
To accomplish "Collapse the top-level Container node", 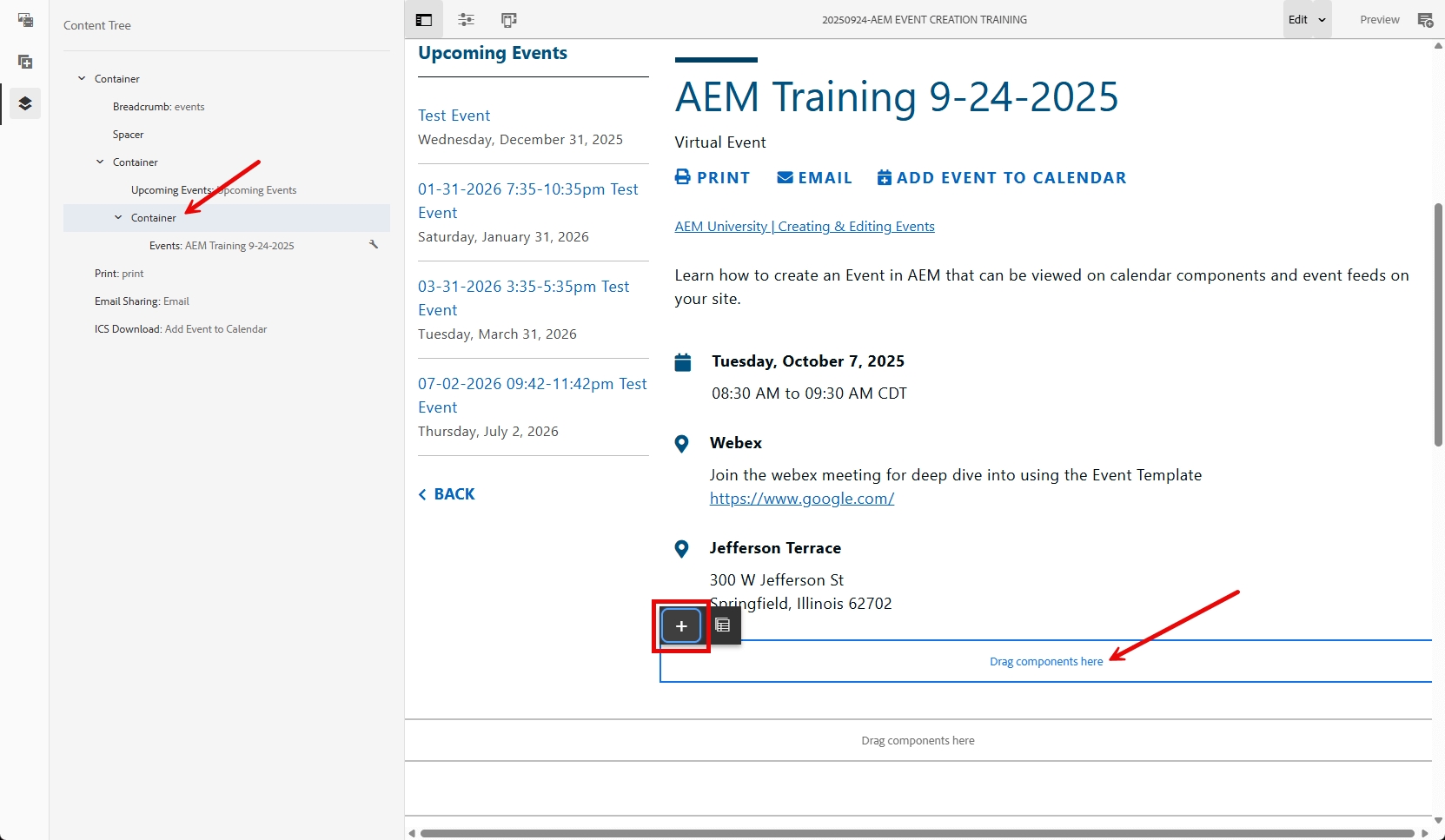I will tap(82, 78).
